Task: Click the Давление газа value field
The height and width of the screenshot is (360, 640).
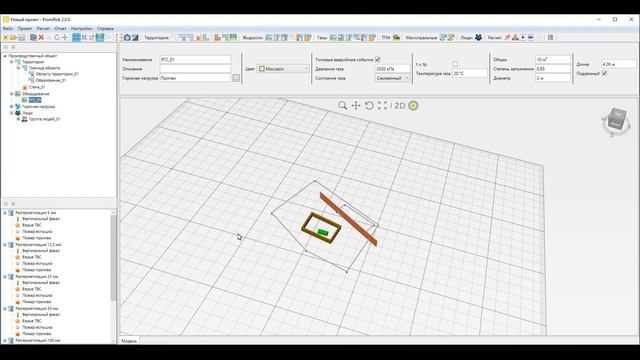Action: pos(392,69)
